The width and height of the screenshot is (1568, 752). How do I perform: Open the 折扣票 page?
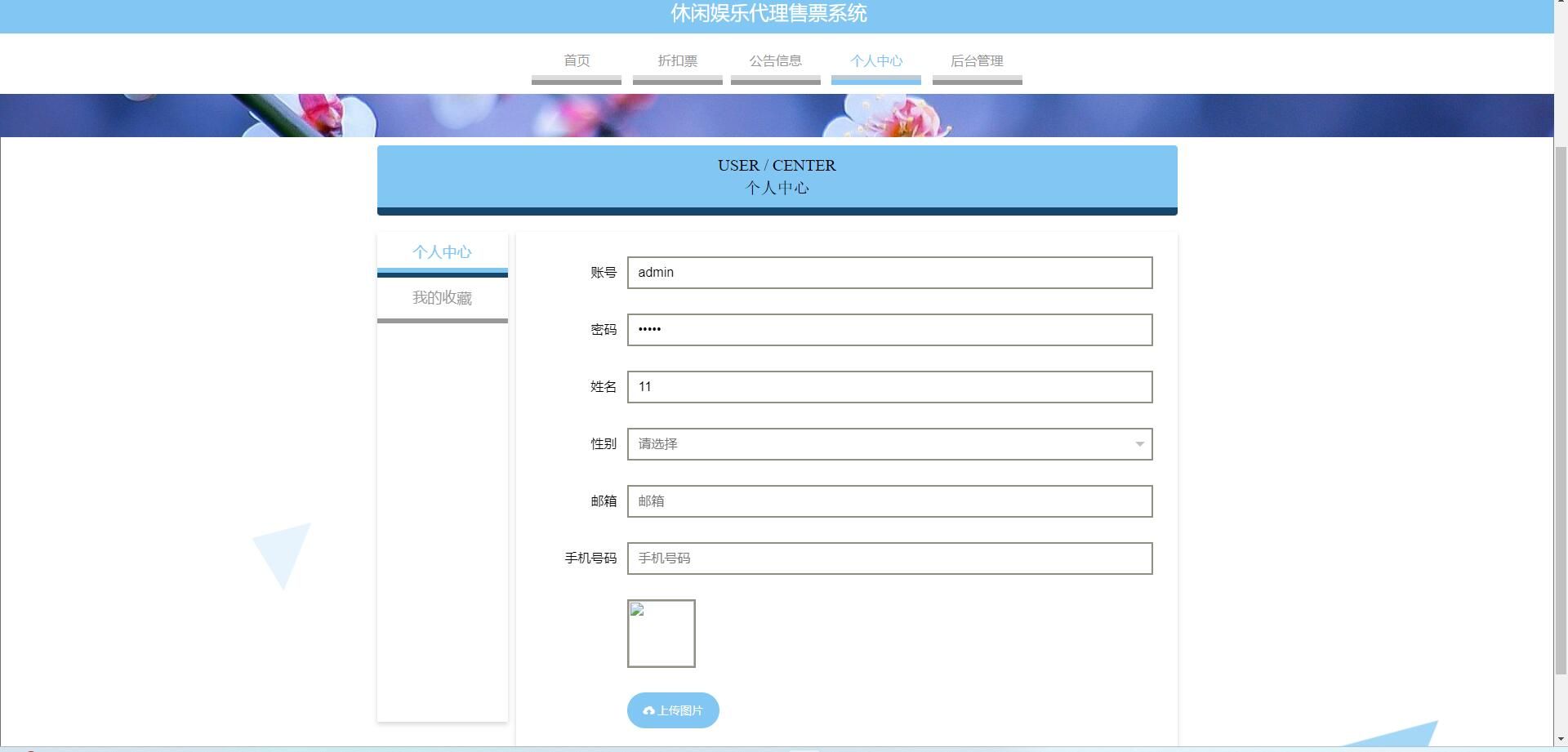[x=677, y=60]
